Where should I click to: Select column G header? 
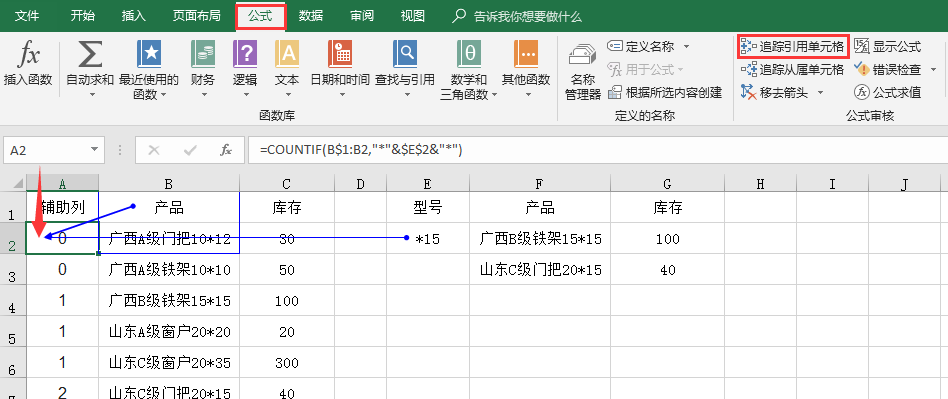[x=667, y=184]
